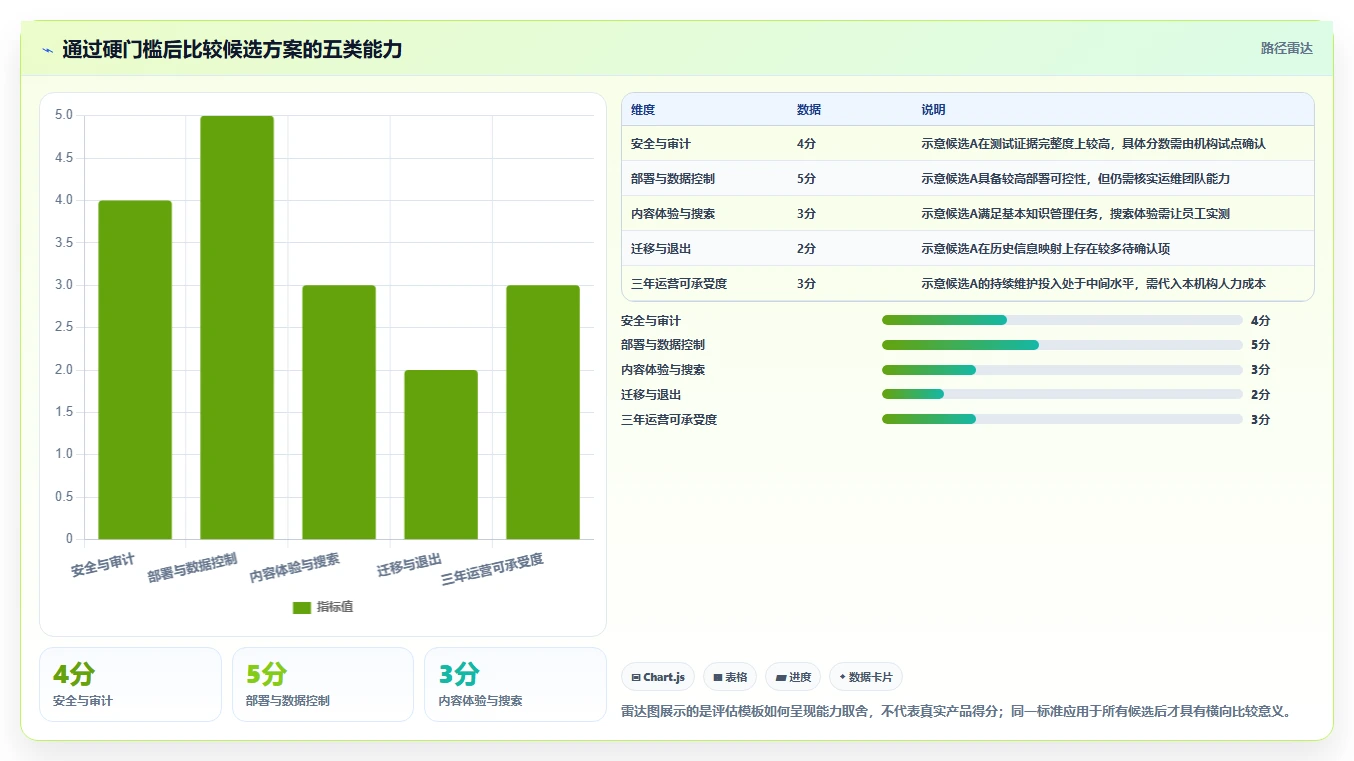Viewport: 1354px width, 761px height.
Task: Click the 数据 table column header
Action: 809,110
